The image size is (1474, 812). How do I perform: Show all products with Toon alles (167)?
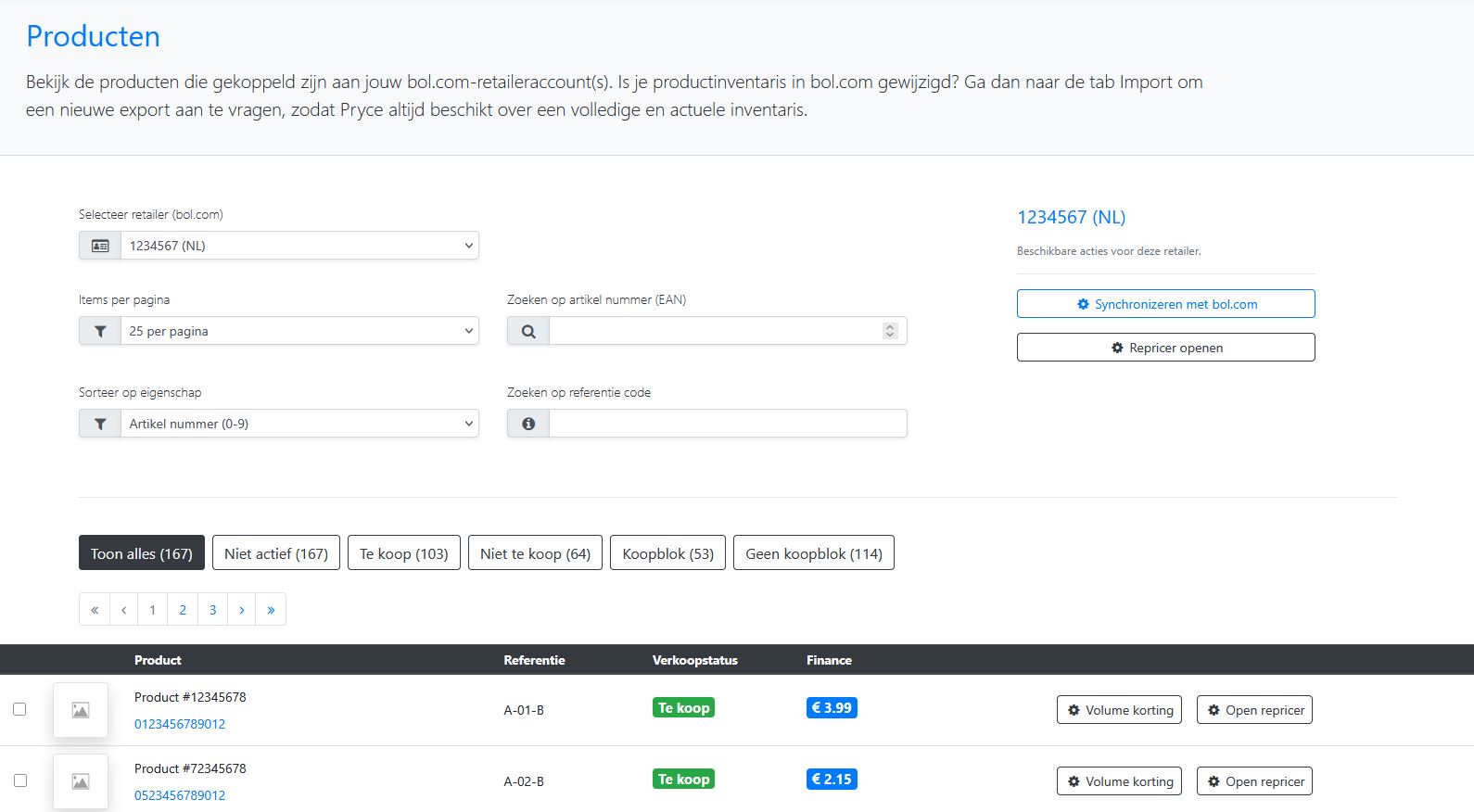(142, 553)
